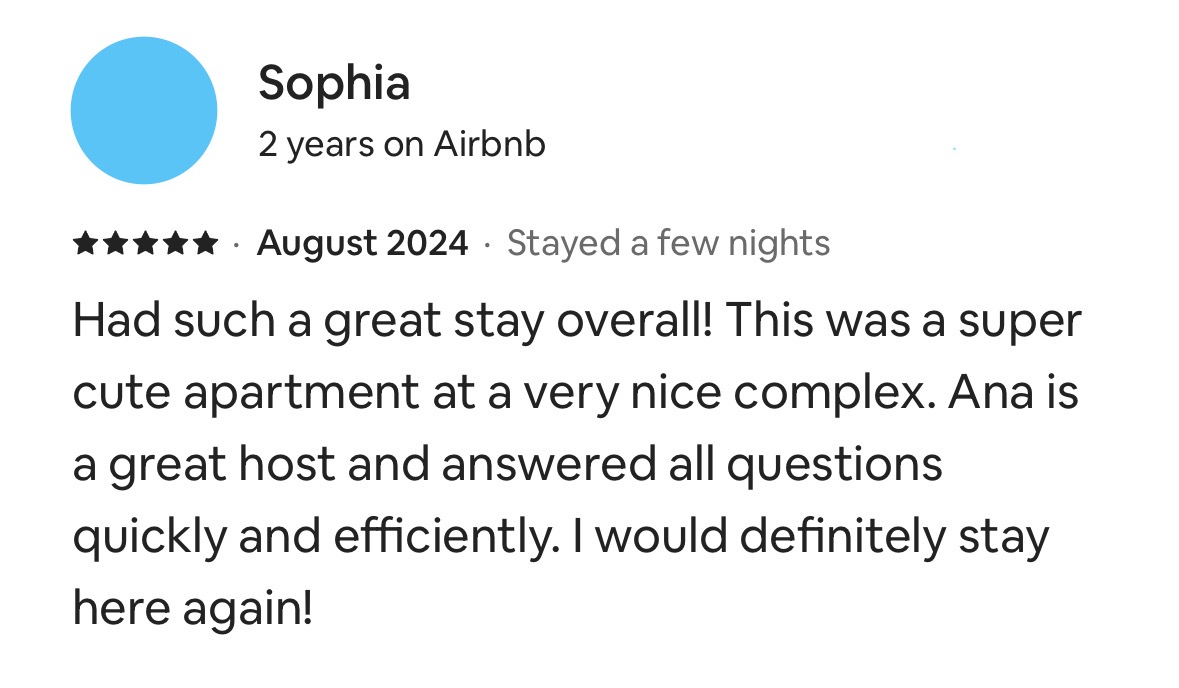Open the reviewer name Sophia

click(x=335, y=83)
